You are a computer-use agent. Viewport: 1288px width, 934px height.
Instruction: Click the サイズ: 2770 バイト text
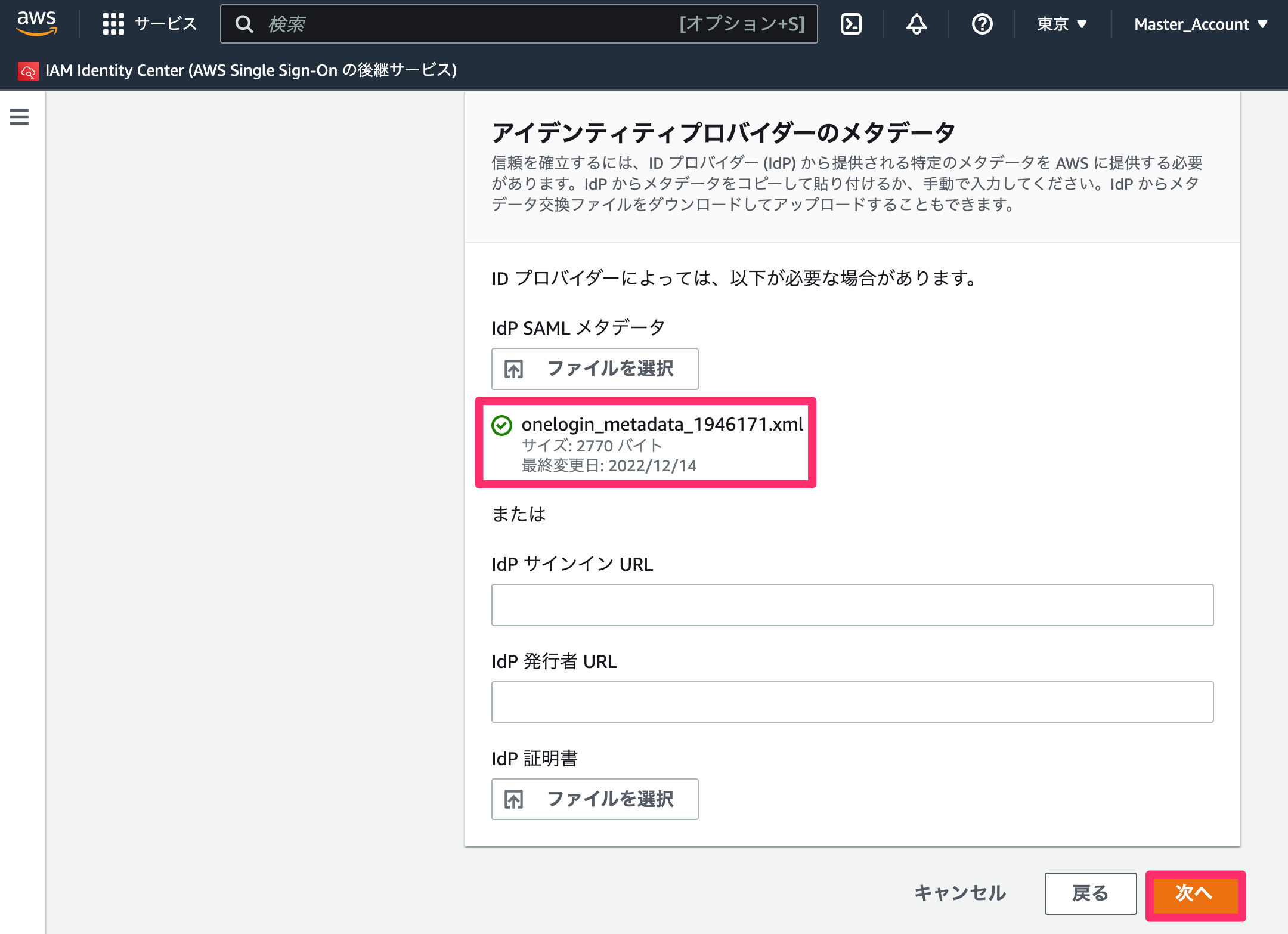point(592,446)
